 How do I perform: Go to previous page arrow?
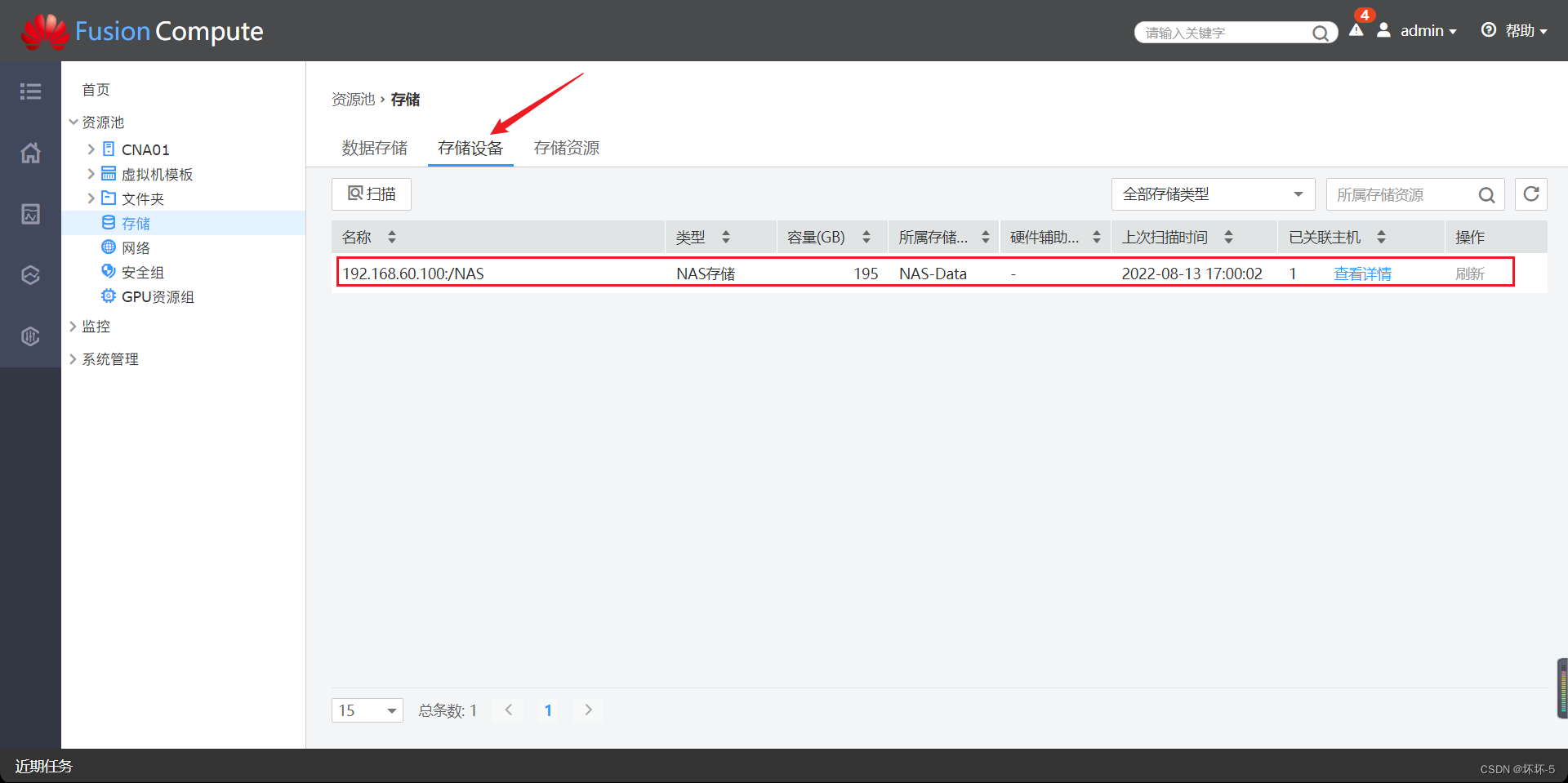point(509,710)
